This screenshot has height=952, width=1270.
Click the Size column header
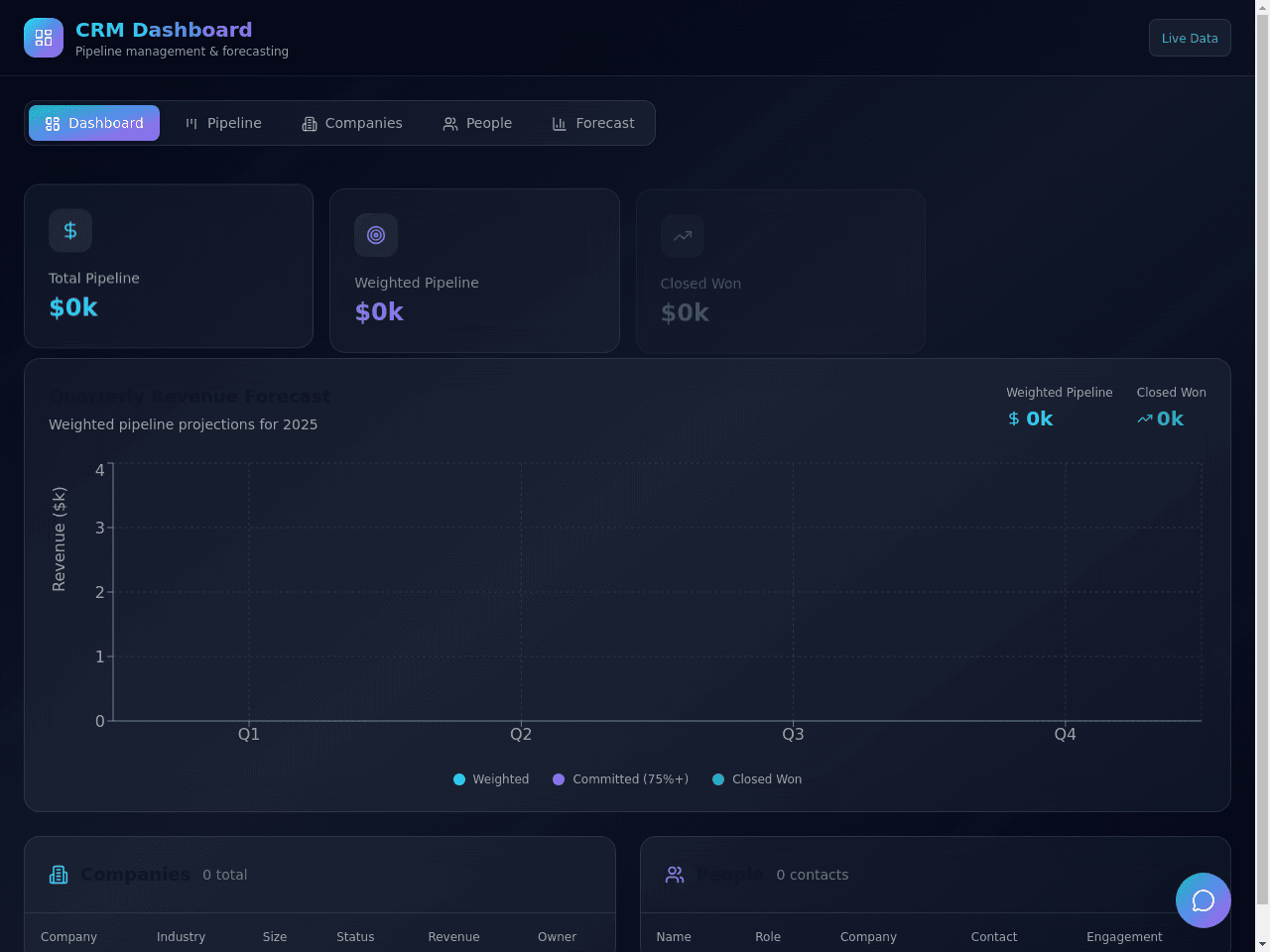(x=275, y=937)
